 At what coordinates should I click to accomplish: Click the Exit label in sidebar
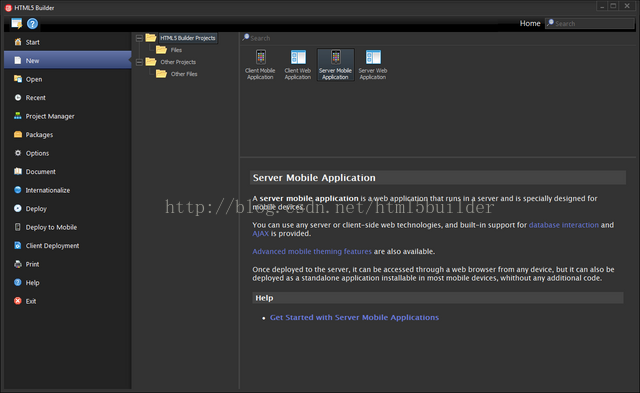tap(31, 301)
